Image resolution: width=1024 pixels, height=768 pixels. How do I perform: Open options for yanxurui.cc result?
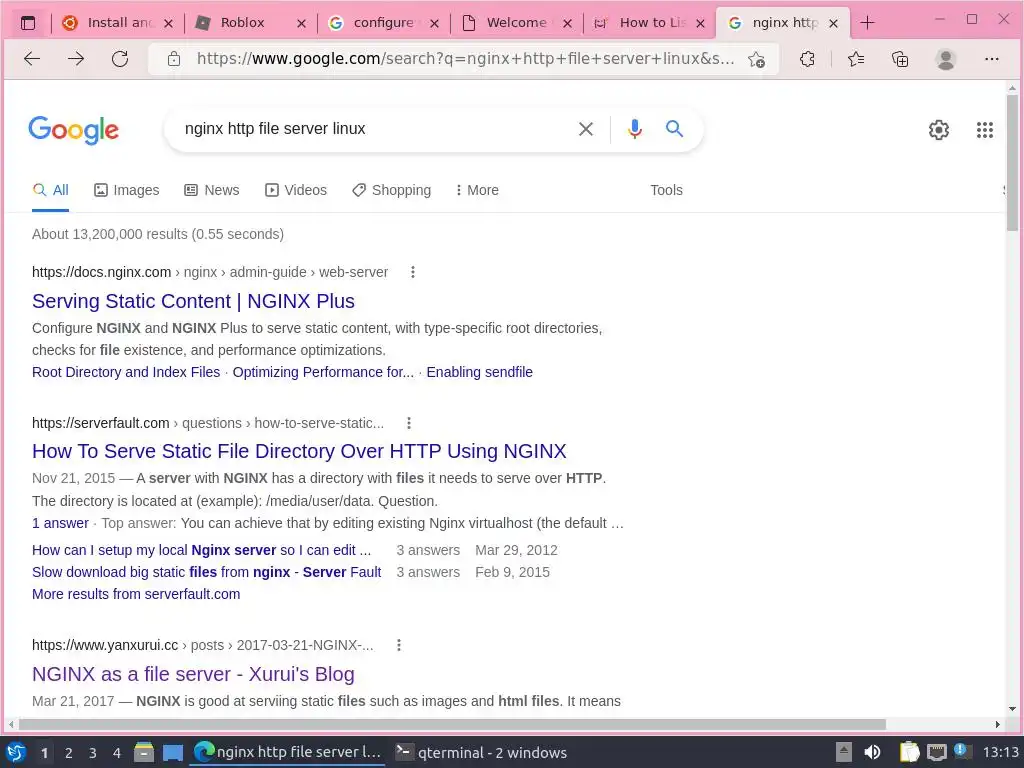tap(399, 645)
